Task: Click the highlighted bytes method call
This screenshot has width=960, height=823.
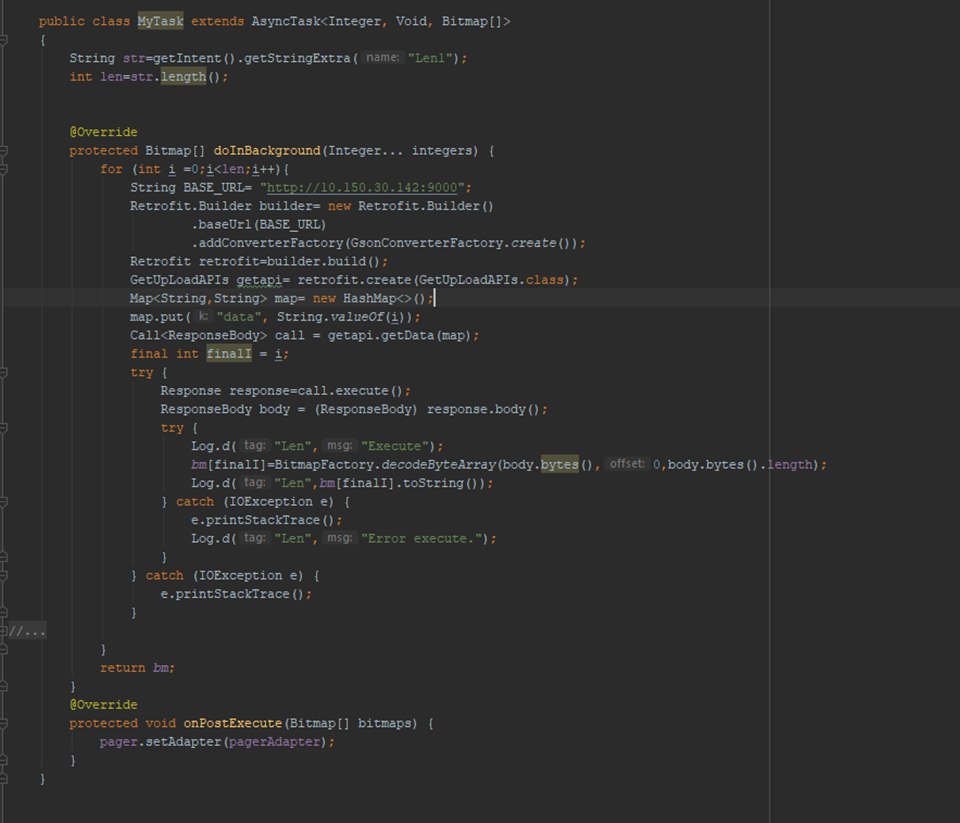Action: tap(560, 465)
